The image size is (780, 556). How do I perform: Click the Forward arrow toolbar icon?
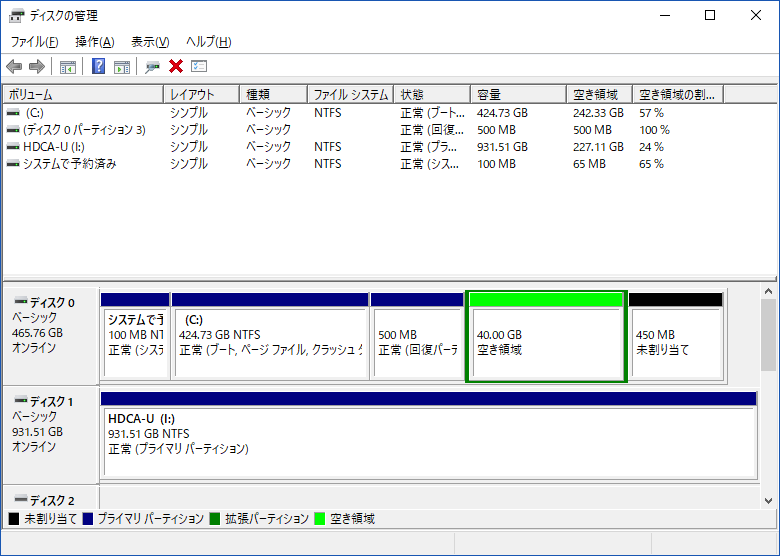click(37, 66)
